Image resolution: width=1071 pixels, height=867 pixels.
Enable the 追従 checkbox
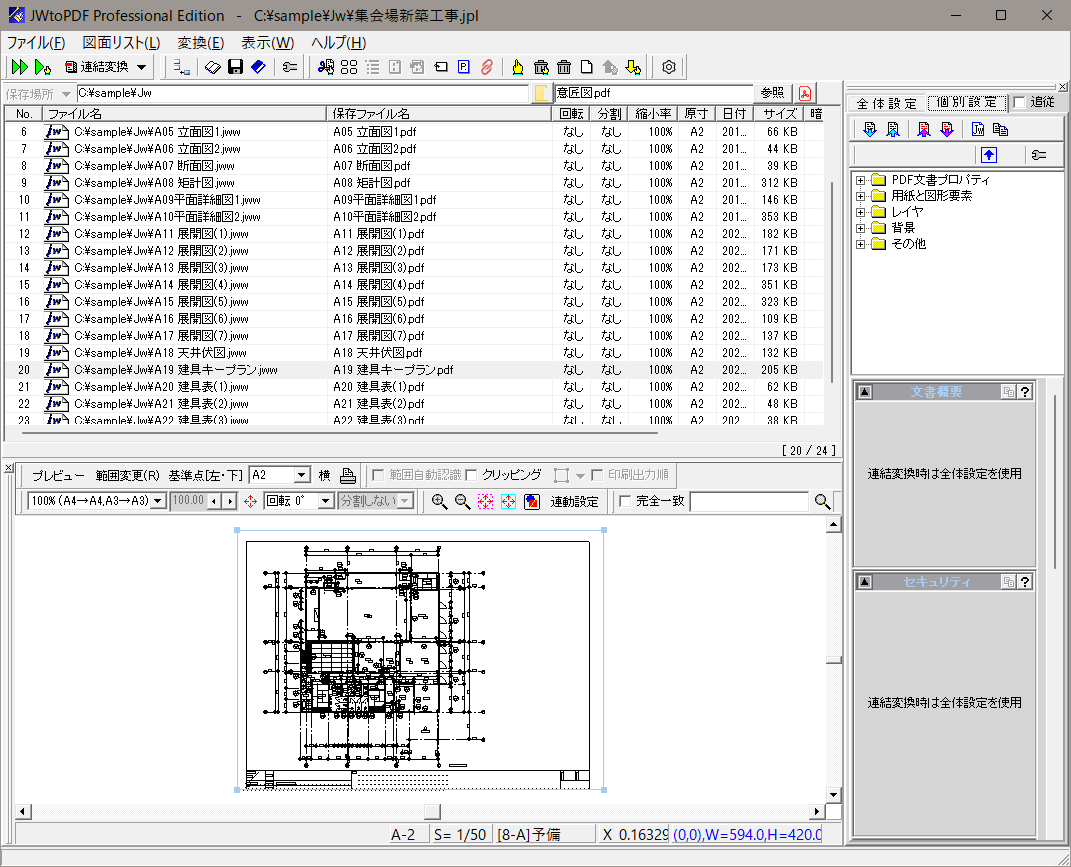click(x=1019, y=103)
